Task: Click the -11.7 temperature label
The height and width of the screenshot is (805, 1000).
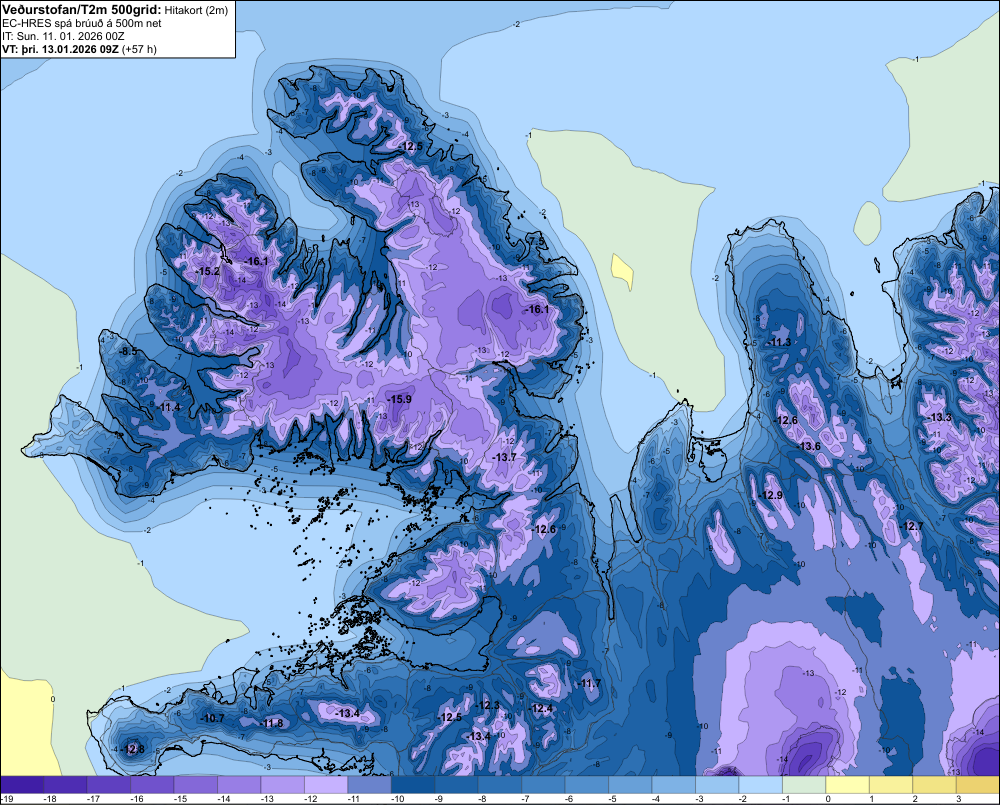Action: [589, 684]
